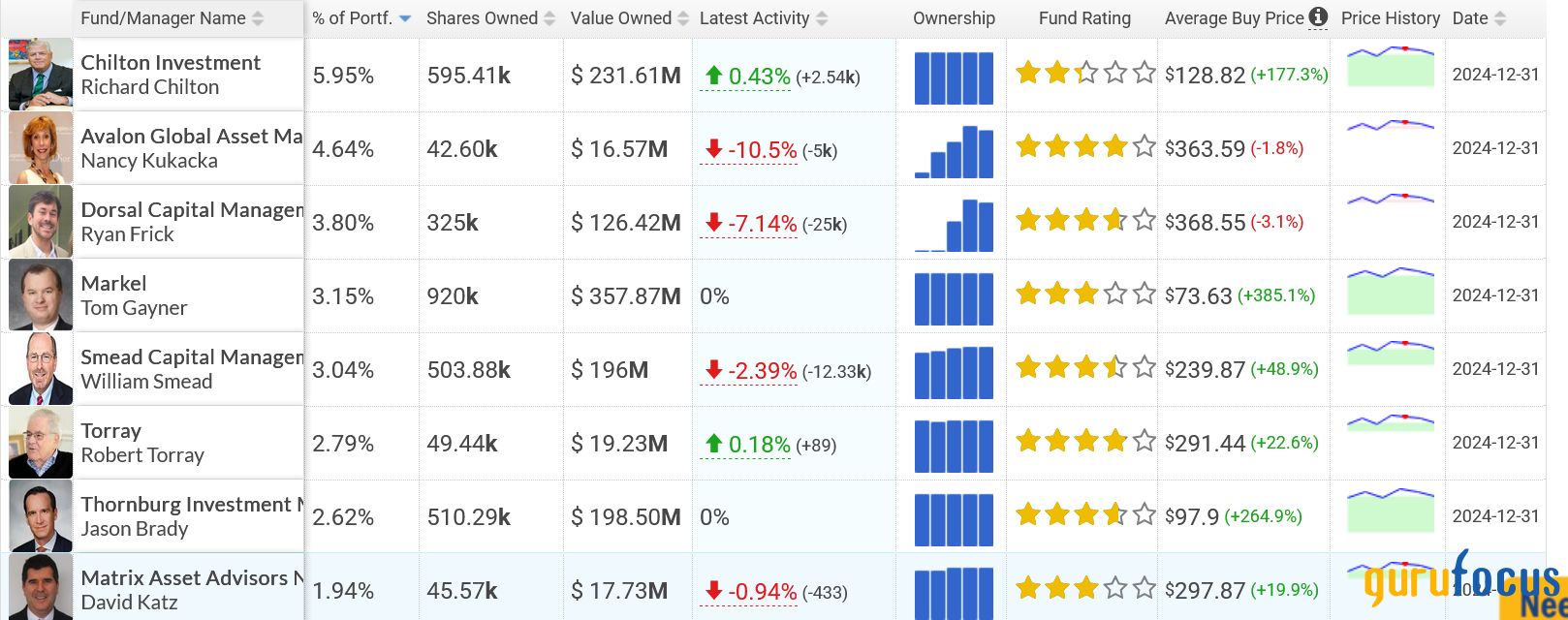
Task: Click Avalon's price history sparkline
Action: tap(1391, 126)
